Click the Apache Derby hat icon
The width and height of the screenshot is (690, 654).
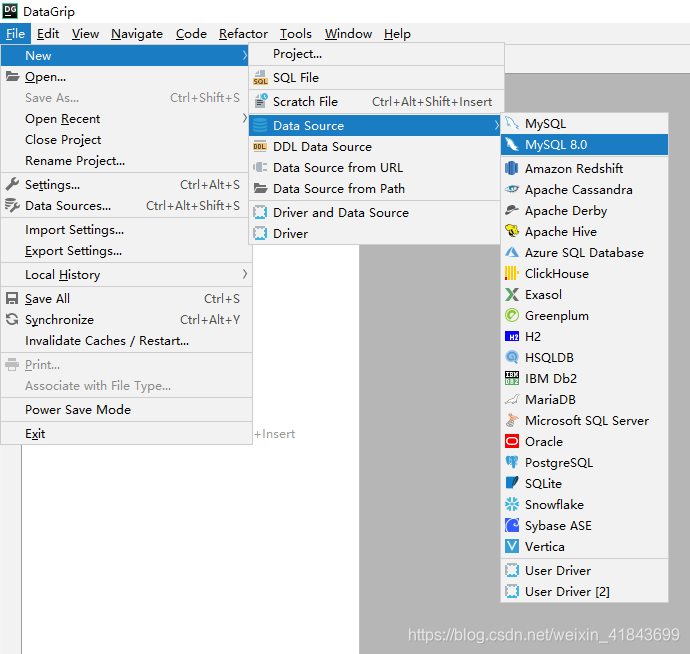[x=511, y=210]
